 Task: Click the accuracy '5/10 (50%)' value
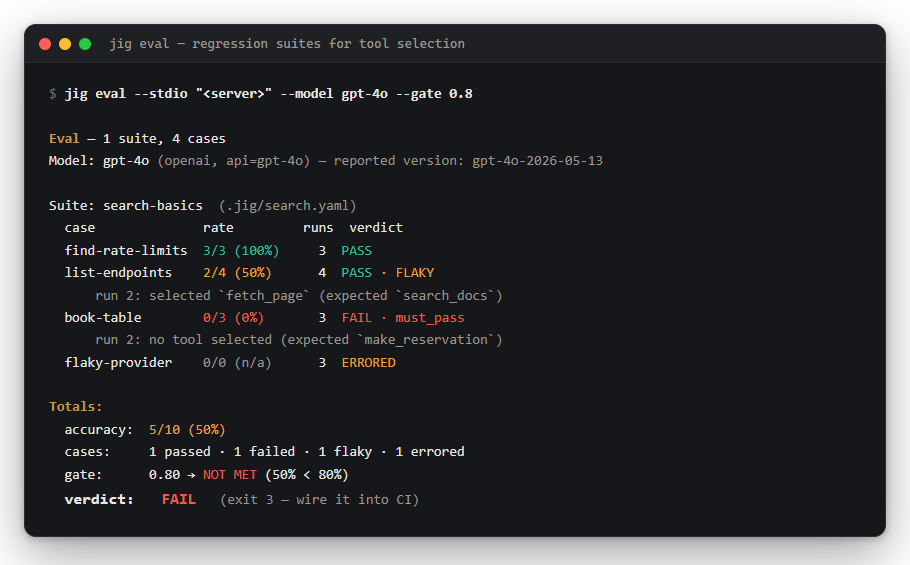coord(187,430)
